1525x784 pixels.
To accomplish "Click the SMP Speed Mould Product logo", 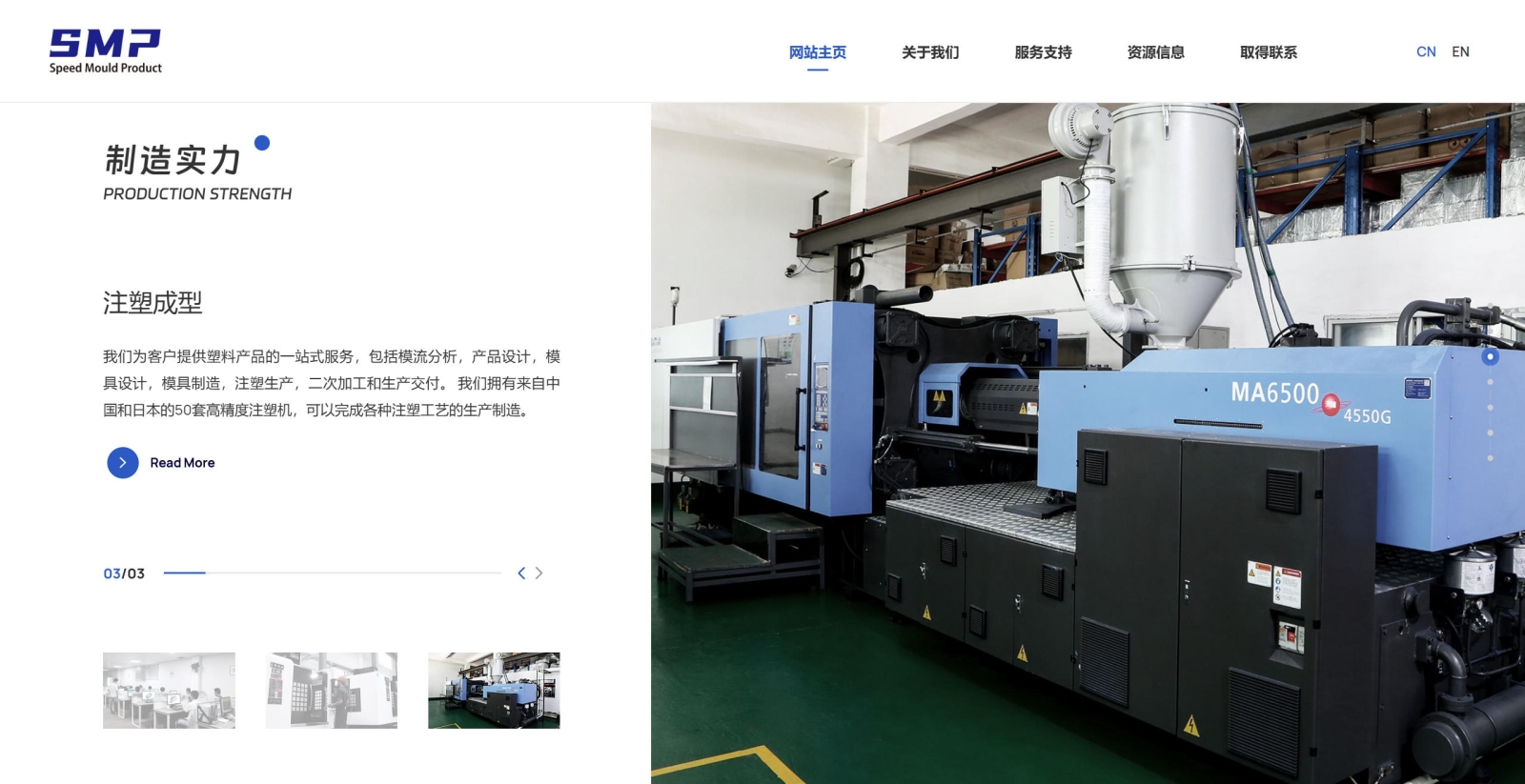I will click(105, 51).
